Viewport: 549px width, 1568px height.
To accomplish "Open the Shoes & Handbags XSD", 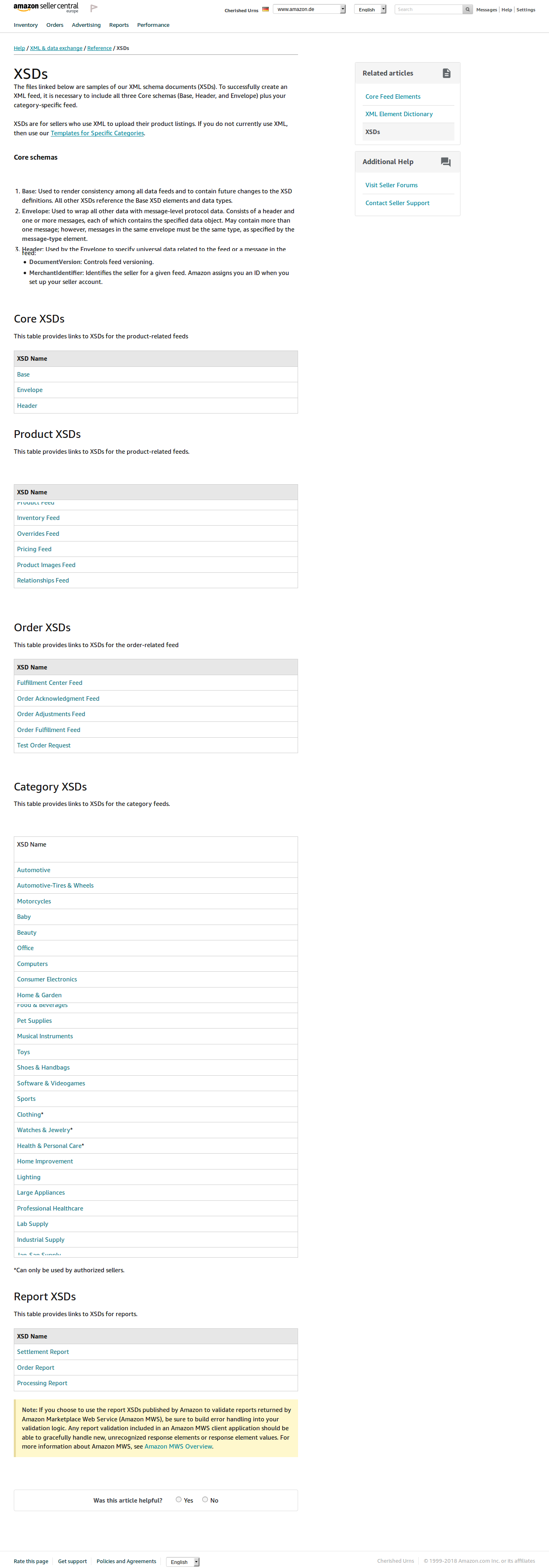I will pos(43,1068).
